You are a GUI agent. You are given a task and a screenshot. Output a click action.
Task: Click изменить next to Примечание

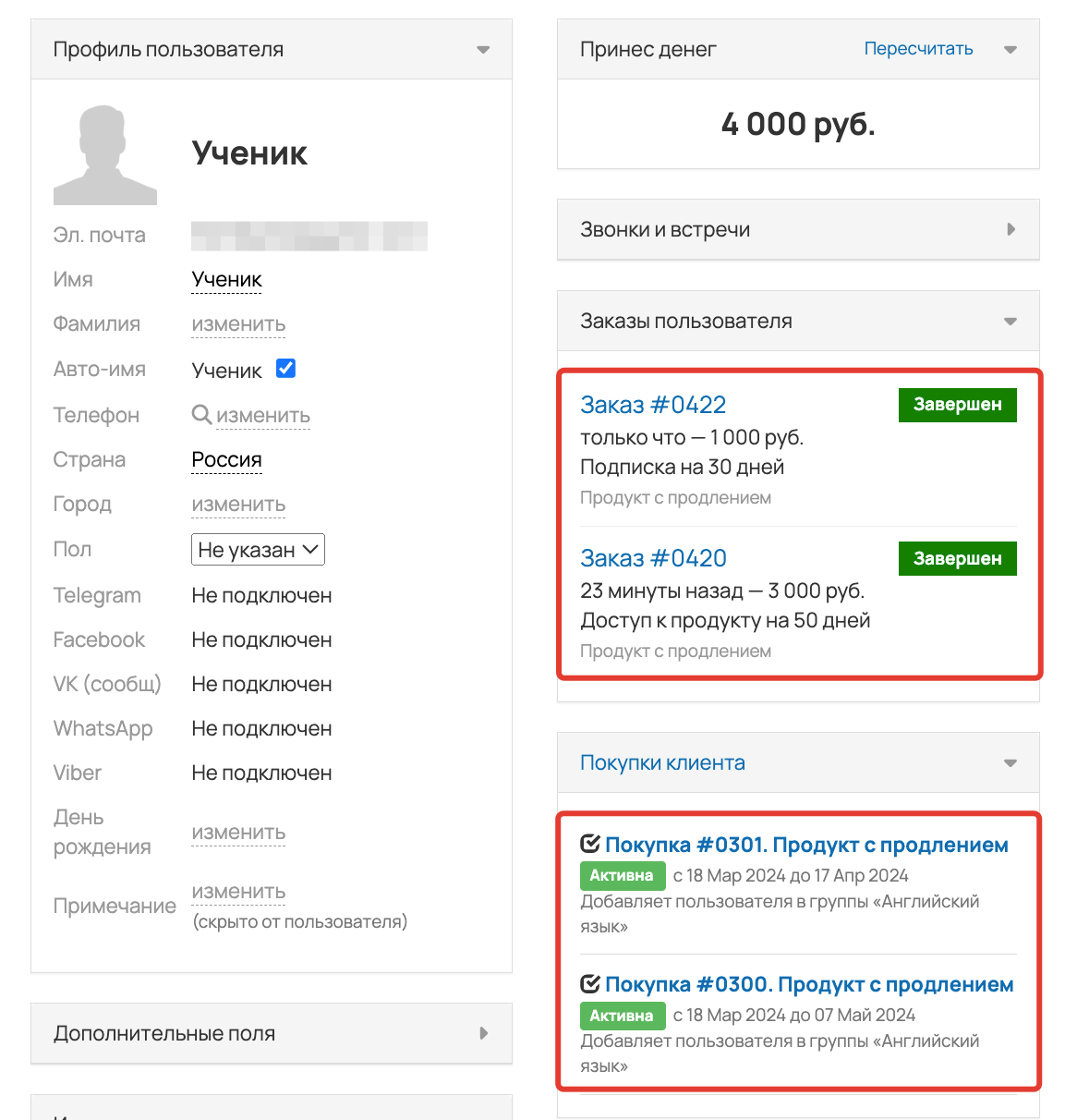(238, 892)
